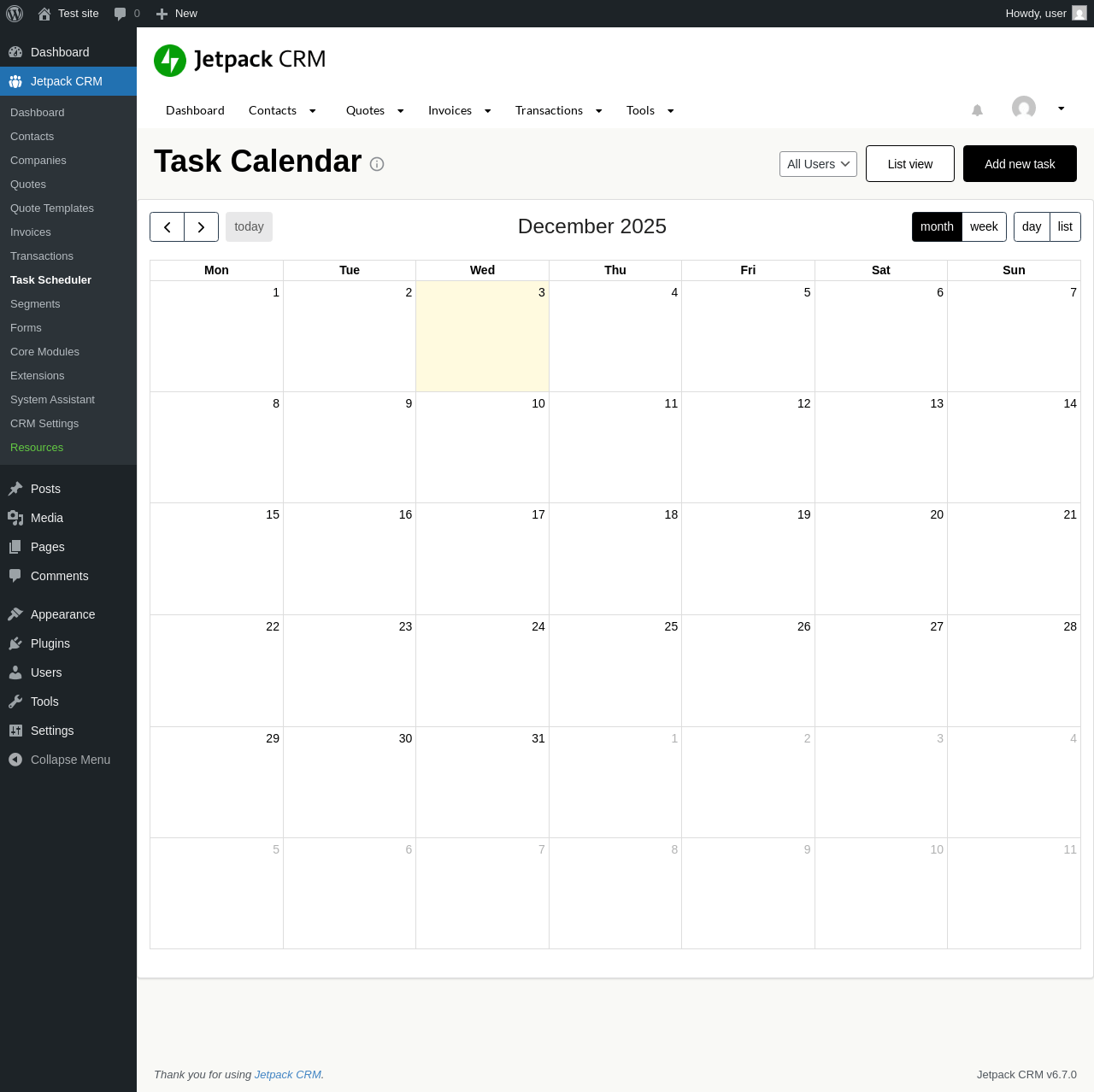Click the Add new task button
The width and height of the screenshot is (1094, 1092).
coord(1020,164)
